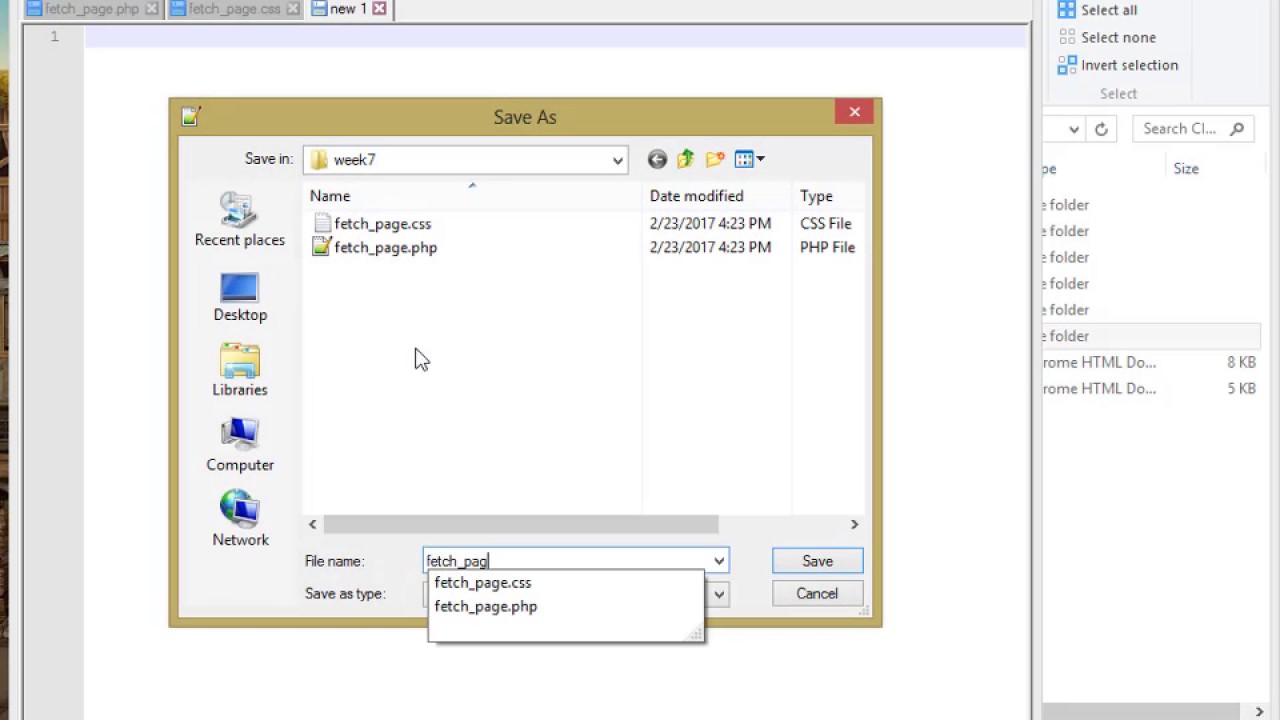Close the Save As dialog
1280x720 pixels.
tap(854, 112)
